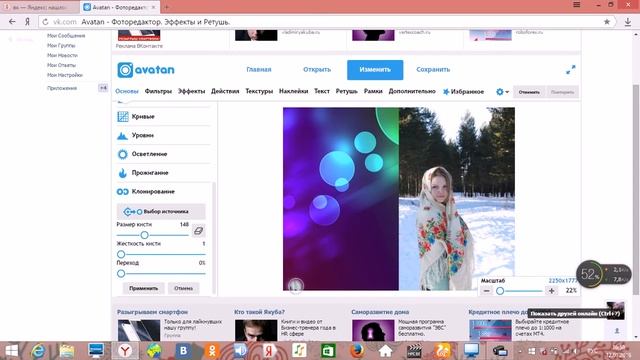Launch Internet Explorer from taskbar
This screenshot has width=640, height=360.
[38, 351]
